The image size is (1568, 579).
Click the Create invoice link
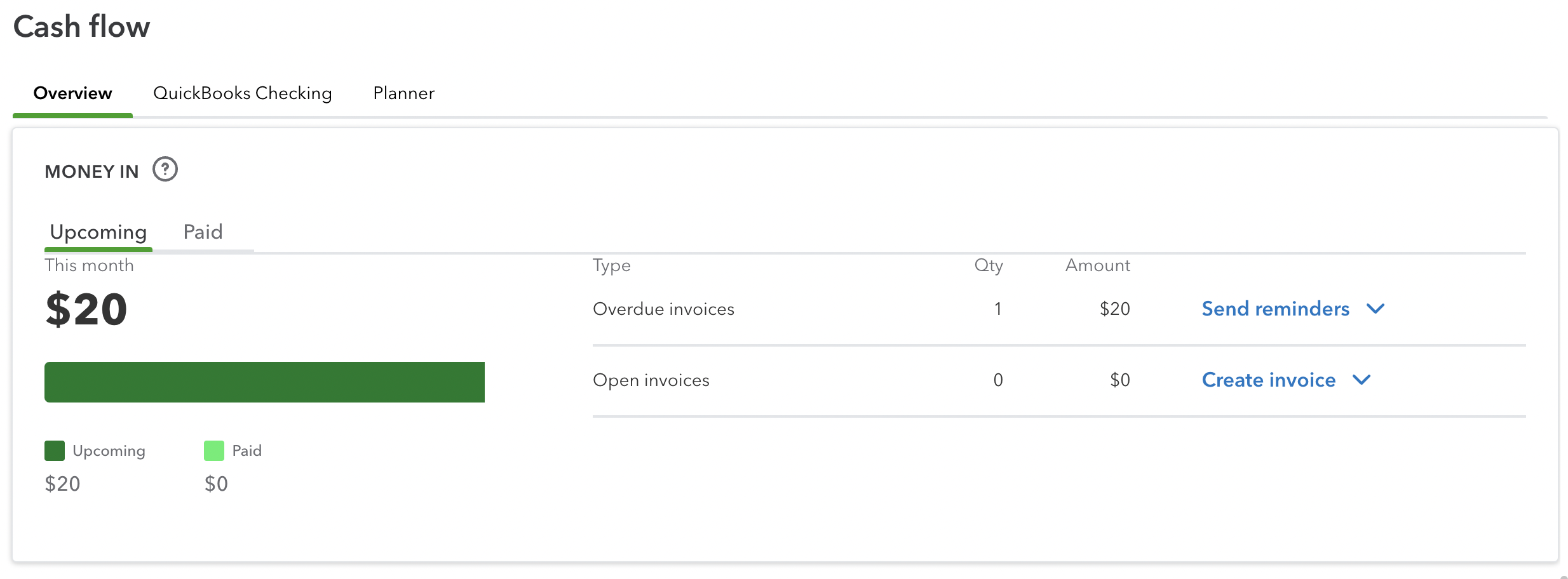coord(1268,380)
